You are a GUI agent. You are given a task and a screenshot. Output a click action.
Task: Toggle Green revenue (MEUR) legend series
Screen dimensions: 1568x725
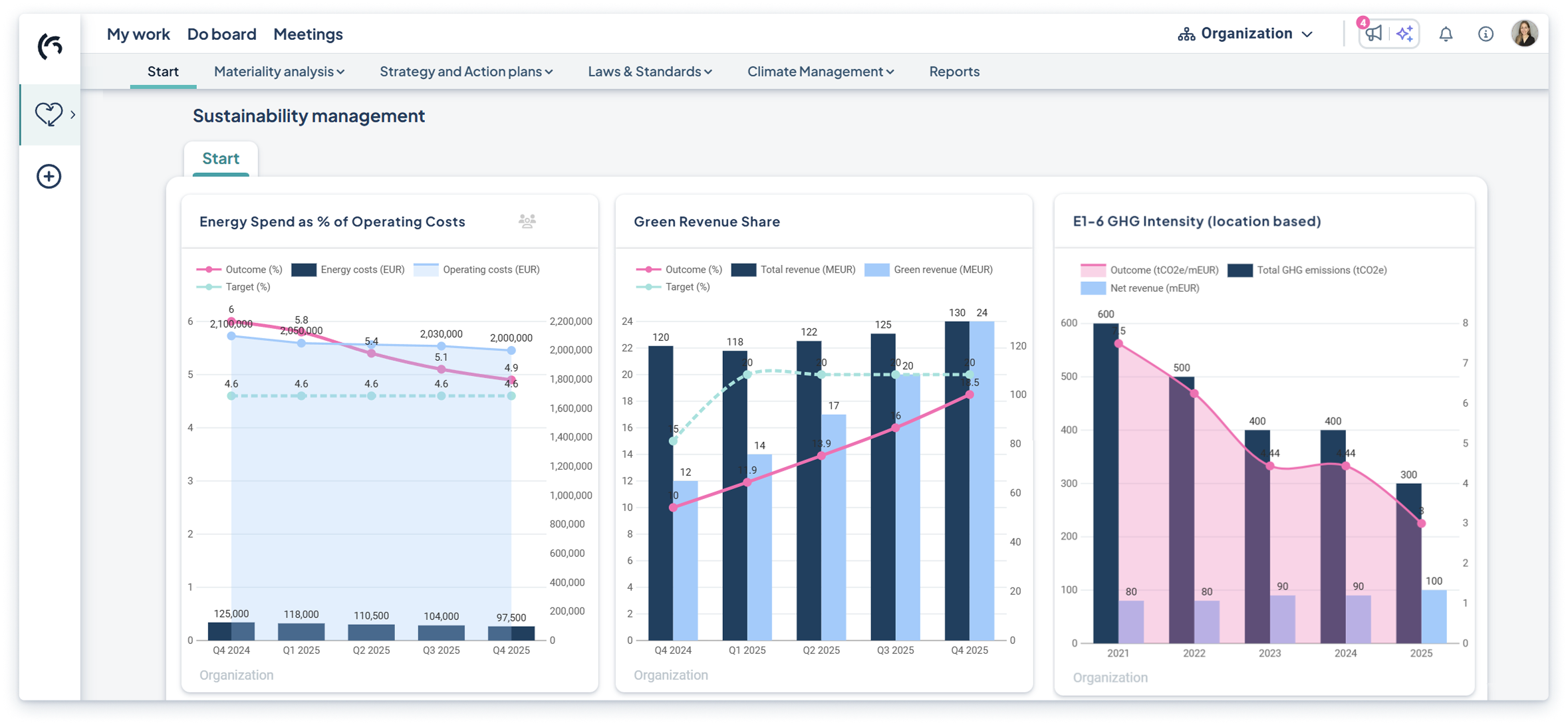tap(928, 269)
